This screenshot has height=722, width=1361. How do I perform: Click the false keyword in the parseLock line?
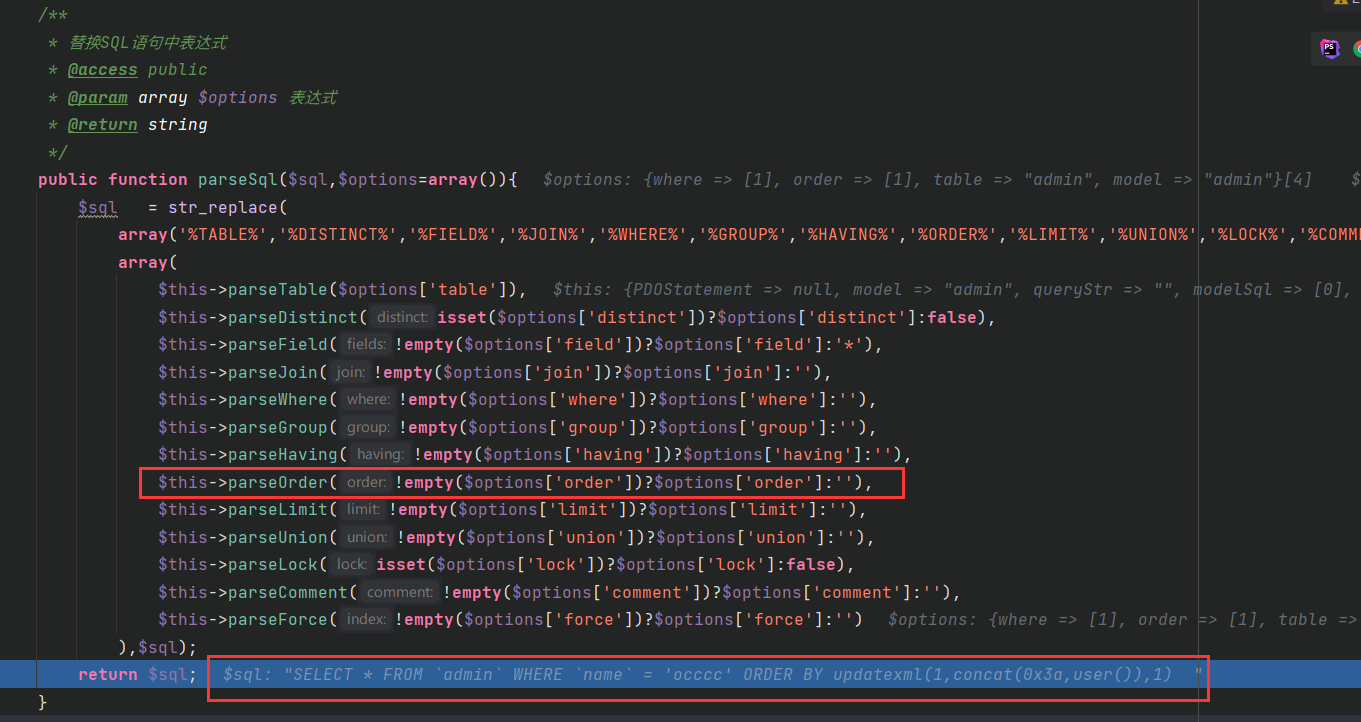[811, 565]
